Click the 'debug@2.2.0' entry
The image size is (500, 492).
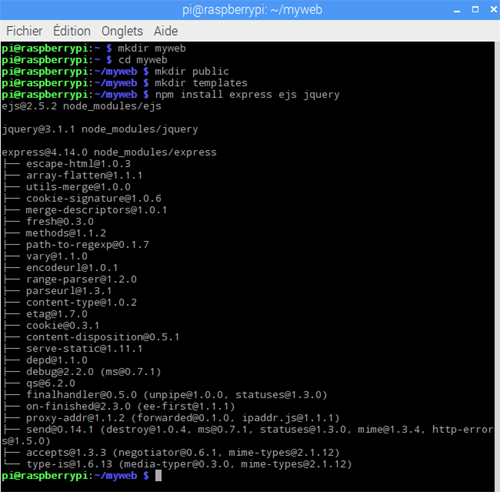pyautogui.click(x=60, y=372)
